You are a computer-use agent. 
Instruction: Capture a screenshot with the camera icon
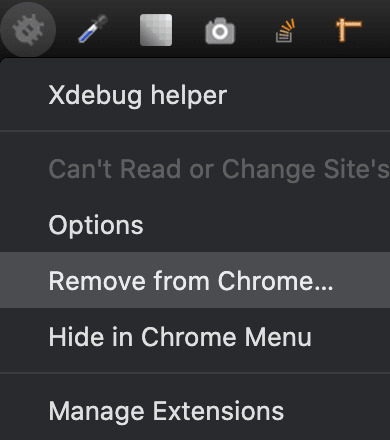point(220,31)
